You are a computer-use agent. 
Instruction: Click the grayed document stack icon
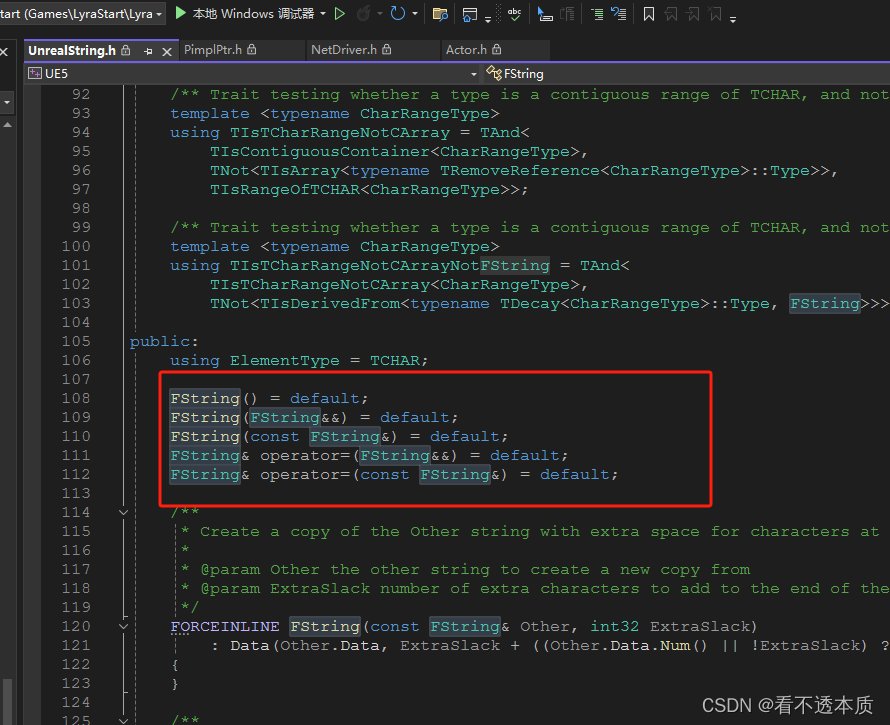tap(567, 14)
